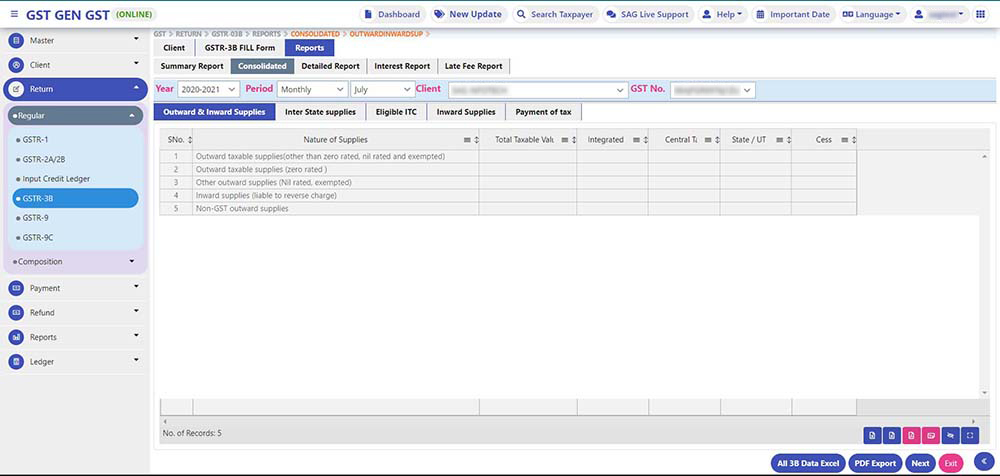Open column menu for Nature of Supplies

(x=467, y=140)
